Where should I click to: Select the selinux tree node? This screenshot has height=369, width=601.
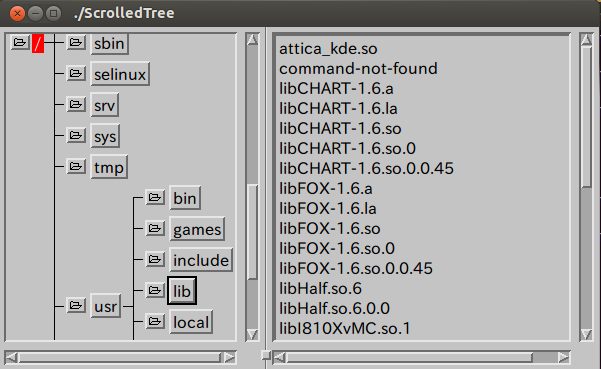point(120,74)
